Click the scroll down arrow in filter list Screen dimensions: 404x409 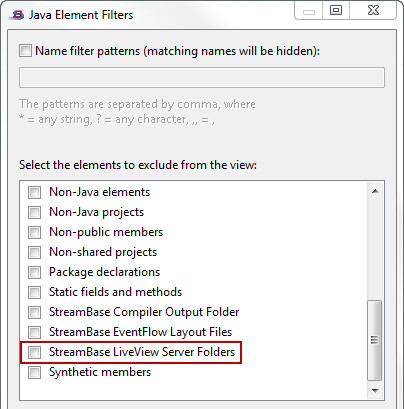pos(375,390)
